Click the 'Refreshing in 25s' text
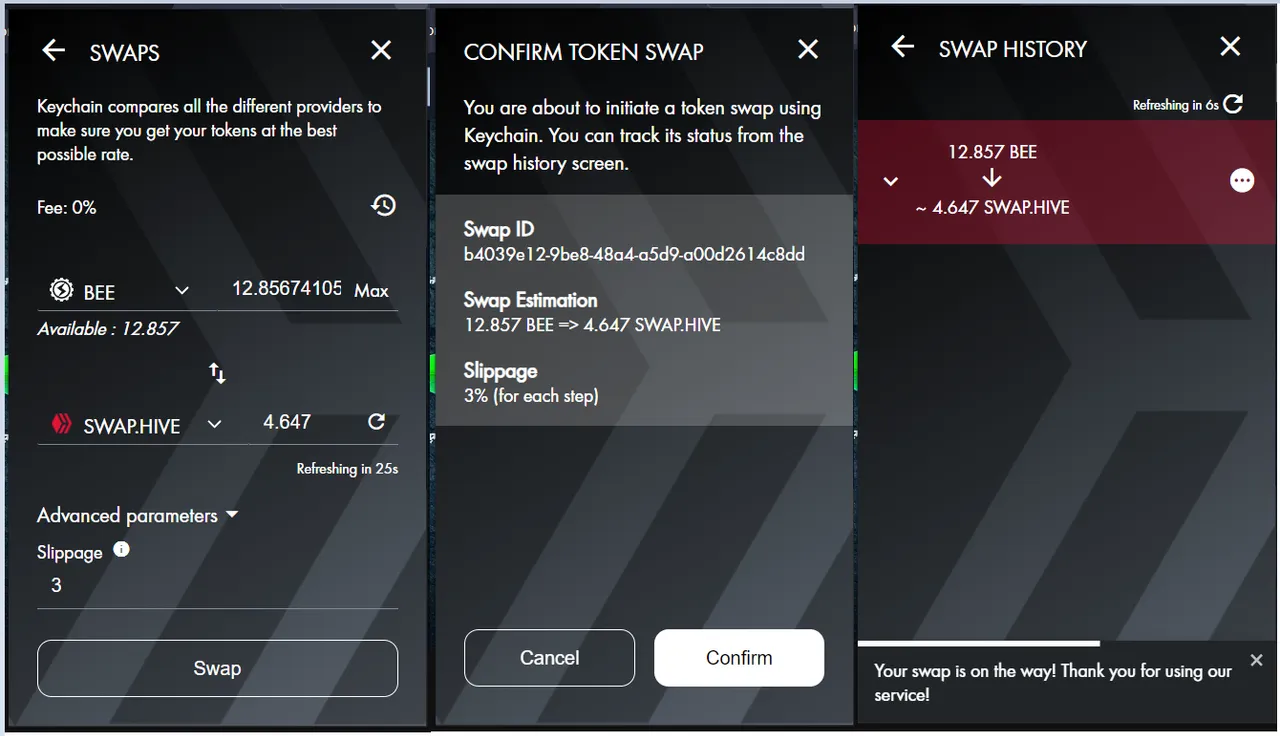The image size is (1280, 736). click(x=347, y=468)
